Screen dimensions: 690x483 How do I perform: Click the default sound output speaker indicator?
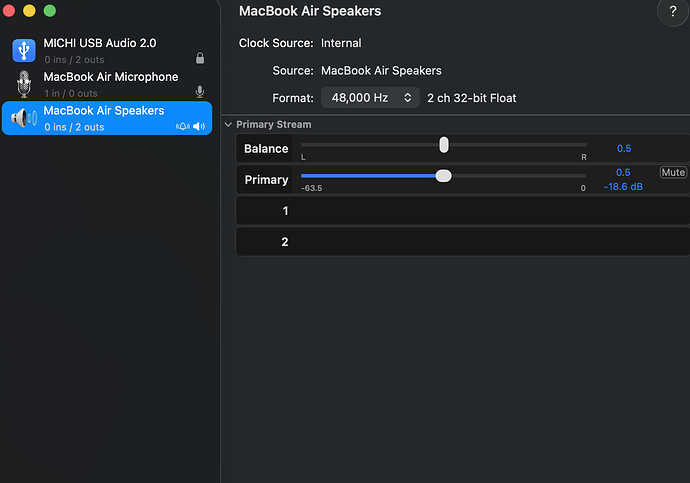point(199,127)
